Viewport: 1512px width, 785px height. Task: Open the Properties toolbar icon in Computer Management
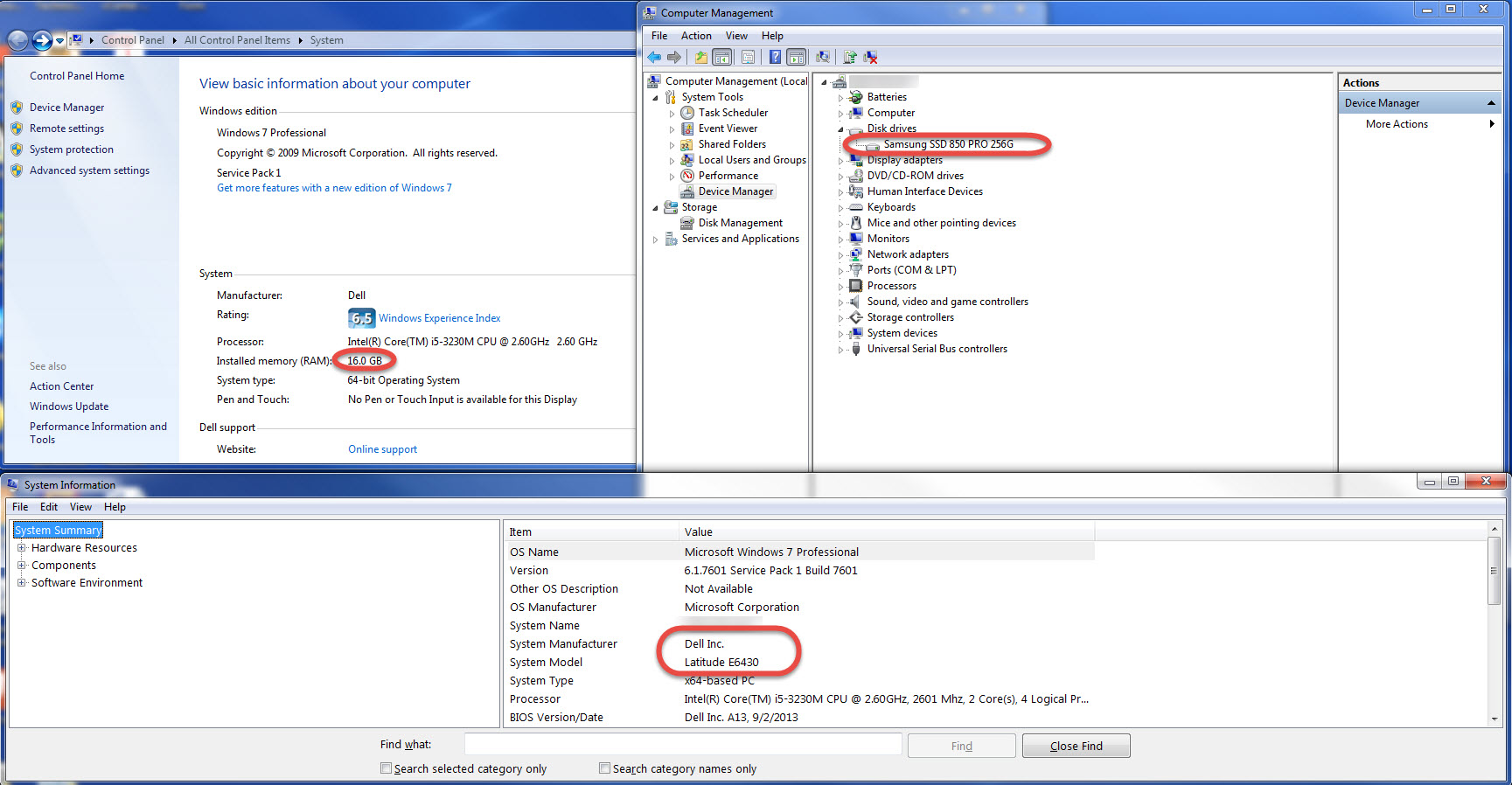click(x=749, y=58)
